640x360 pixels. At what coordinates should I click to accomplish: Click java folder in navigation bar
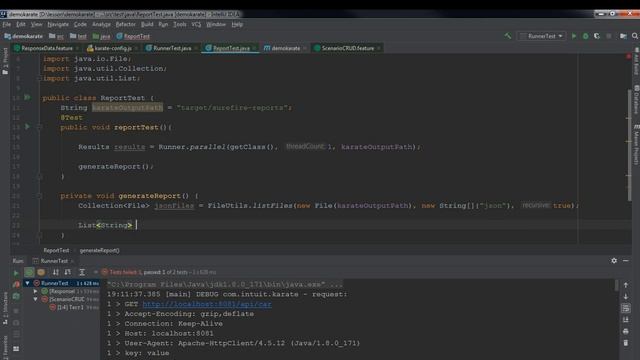[x=102, y=36]
